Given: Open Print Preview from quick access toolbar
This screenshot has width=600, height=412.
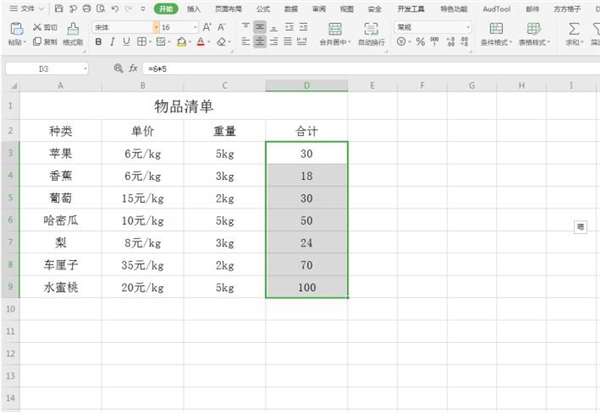Looking at the screenshot, I should tap(101, 8).
